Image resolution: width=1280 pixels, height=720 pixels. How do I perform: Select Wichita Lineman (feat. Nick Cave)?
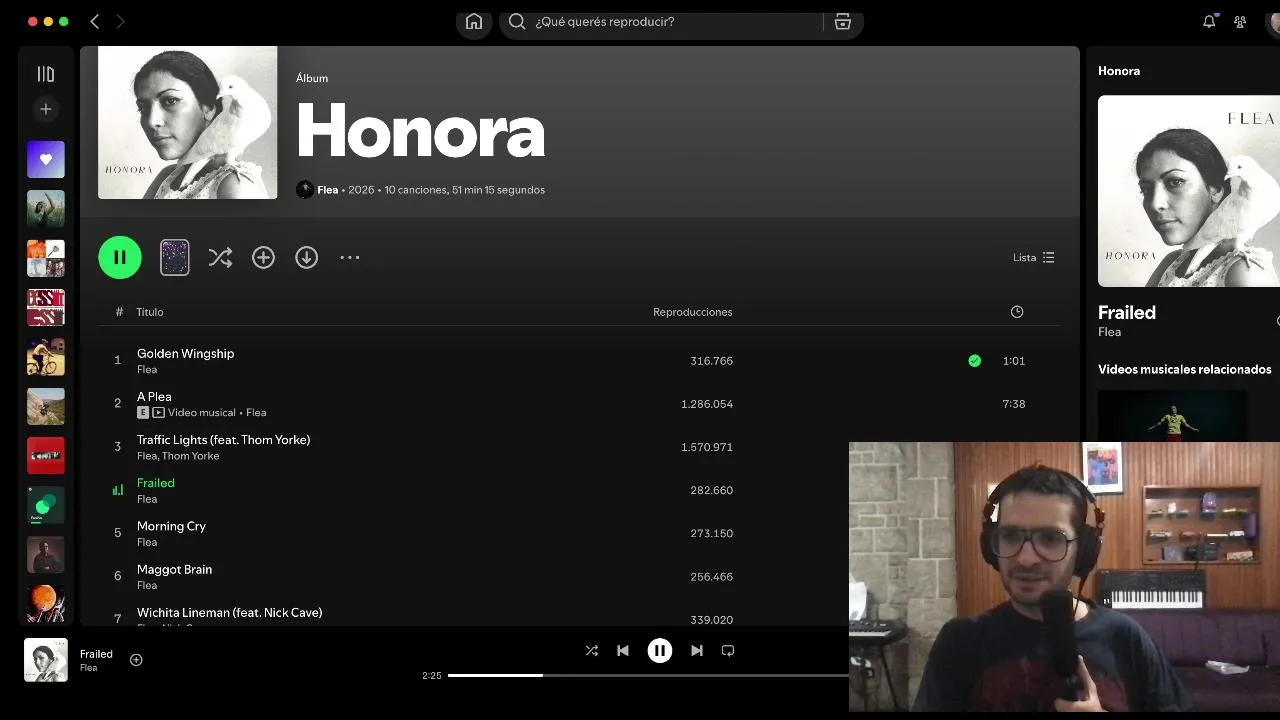[x=230, y=612]
